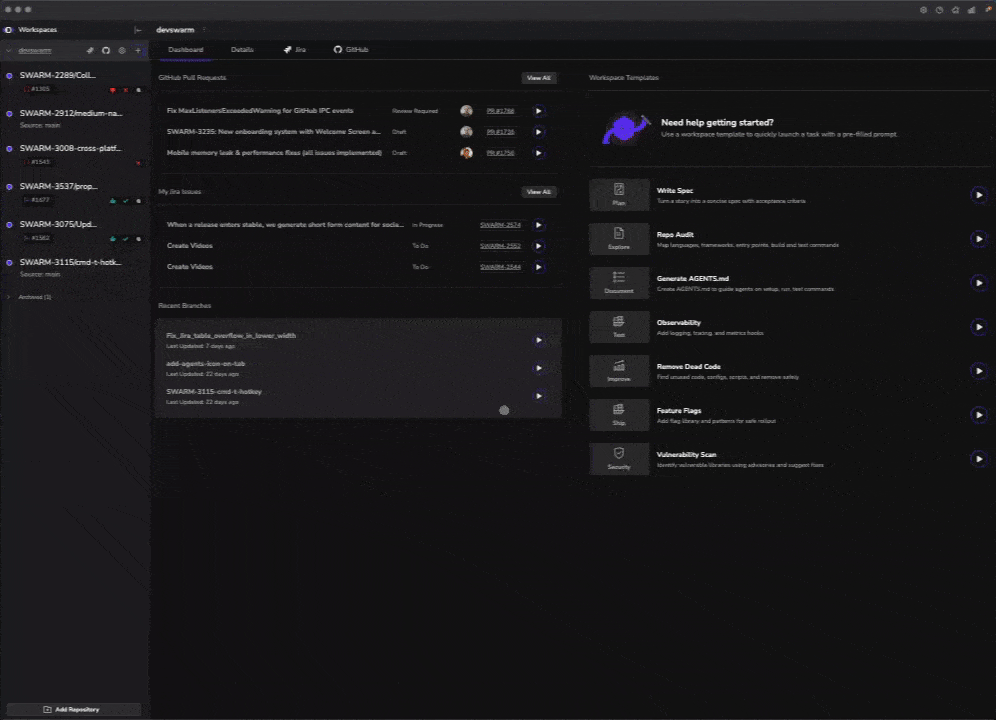Switch to the Details tab

(242, 50)
